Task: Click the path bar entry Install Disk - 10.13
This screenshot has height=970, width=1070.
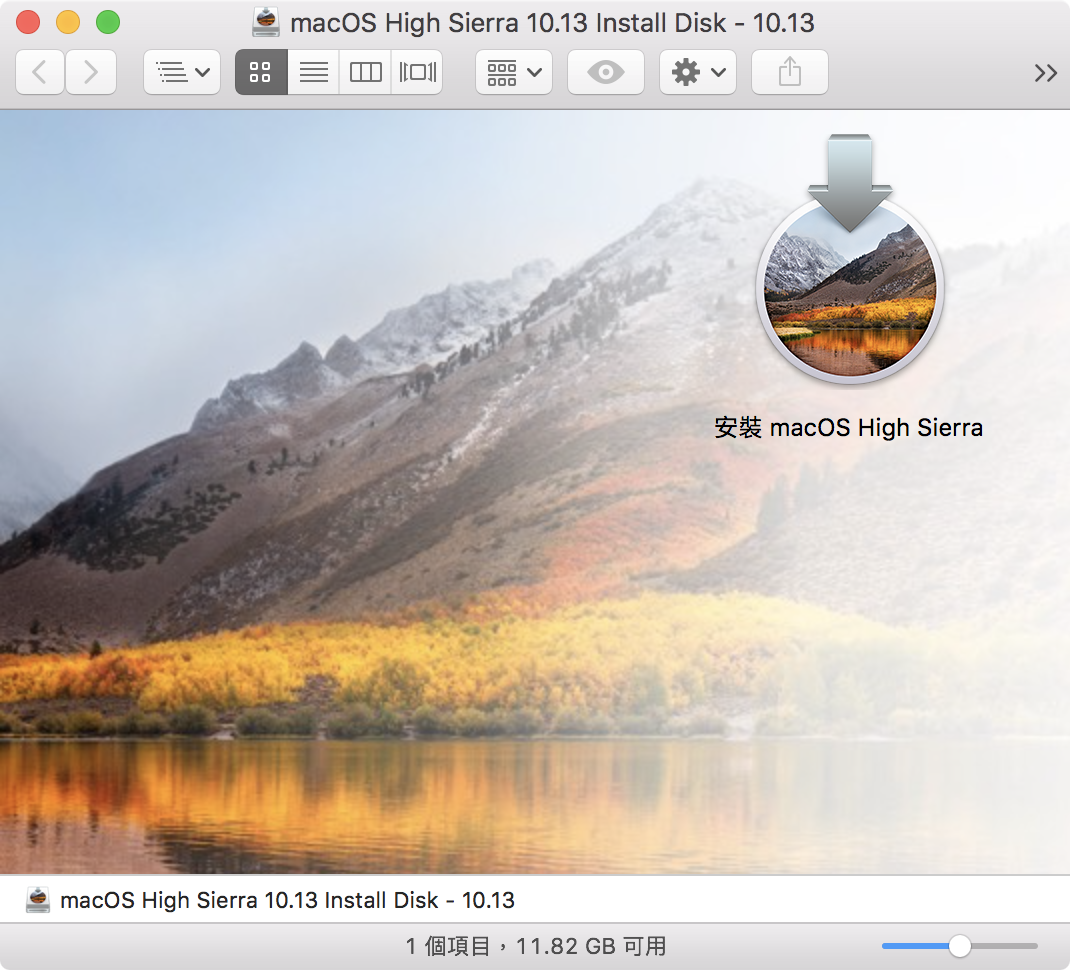Action: click(287, 900)
